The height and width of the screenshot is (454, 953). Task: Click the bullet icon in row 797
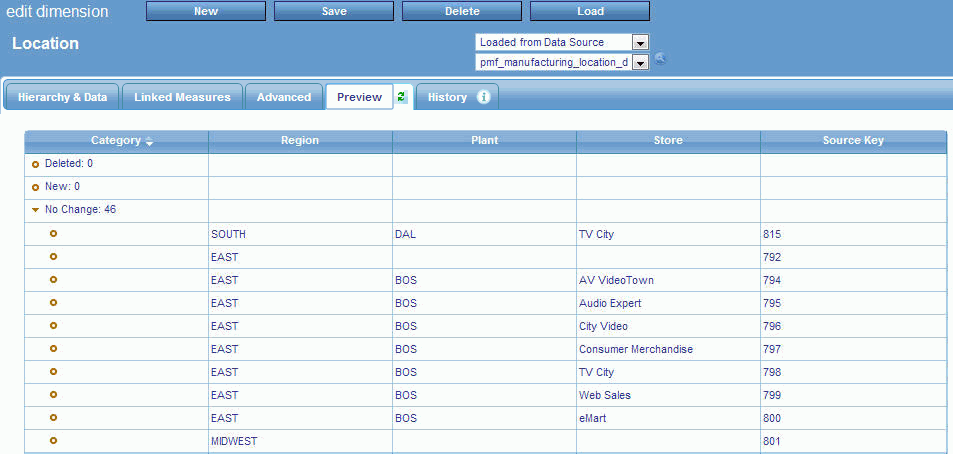53,349
